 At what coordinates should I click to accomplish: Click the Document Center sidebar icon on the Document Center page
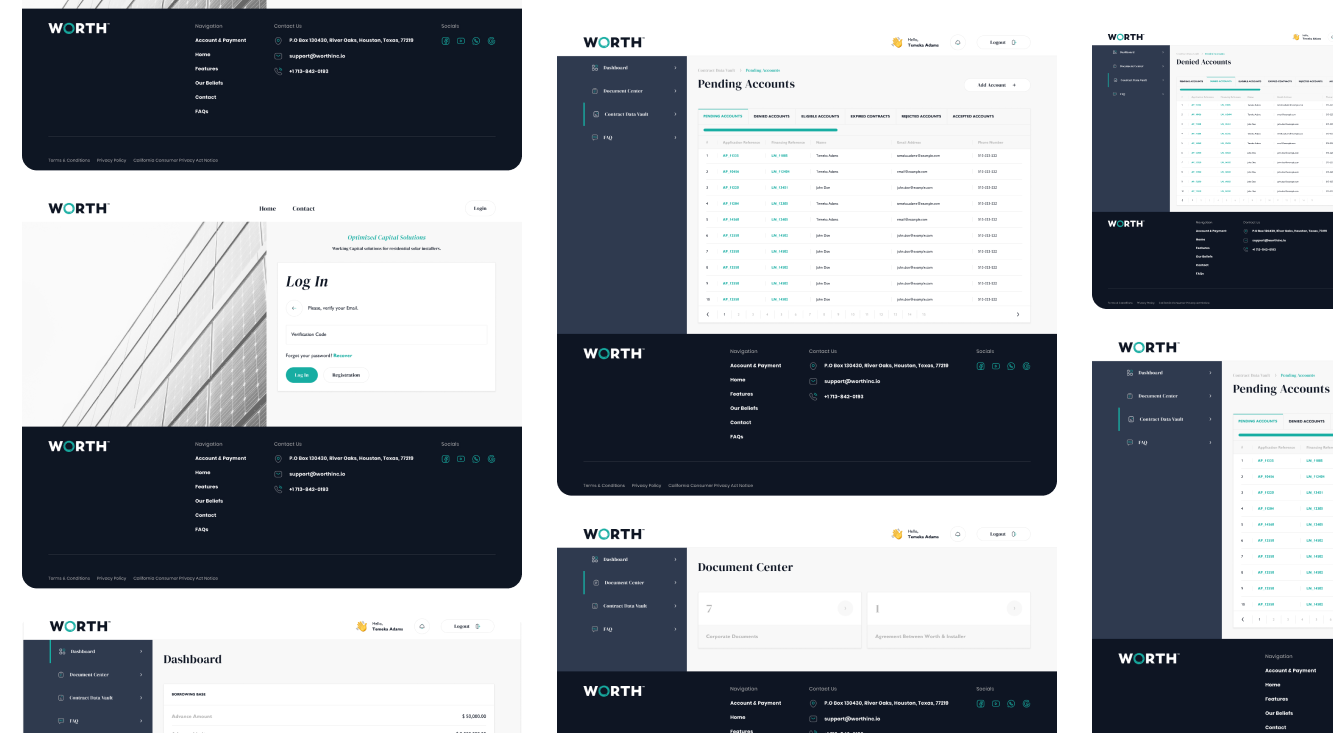click(595, 582)
